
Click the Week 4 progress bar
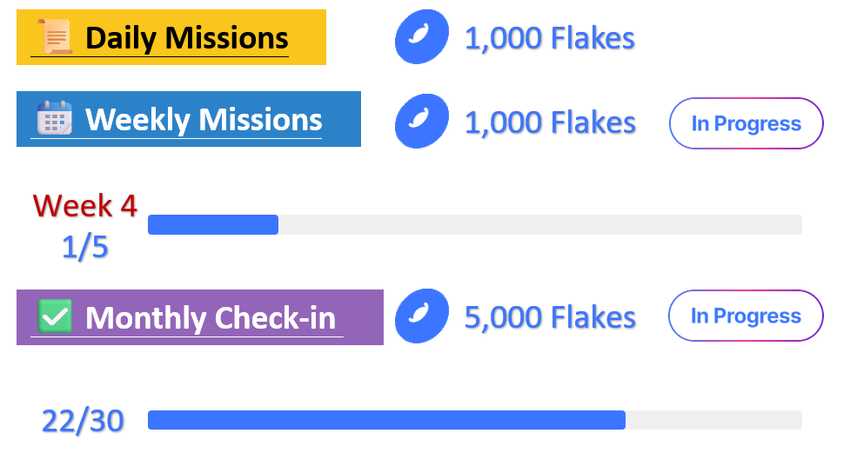pyautogui.click(x=474, y=225)
